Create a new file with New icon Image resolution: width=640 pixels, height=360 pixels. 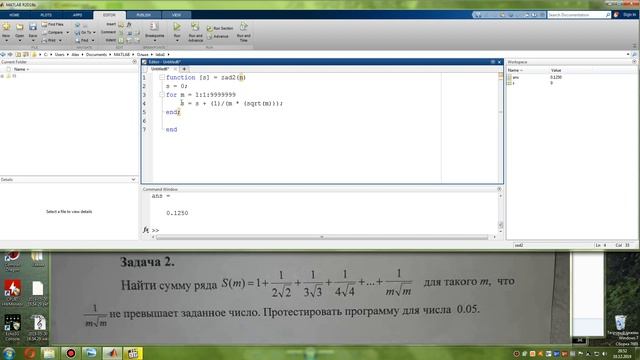pos(6,27)
